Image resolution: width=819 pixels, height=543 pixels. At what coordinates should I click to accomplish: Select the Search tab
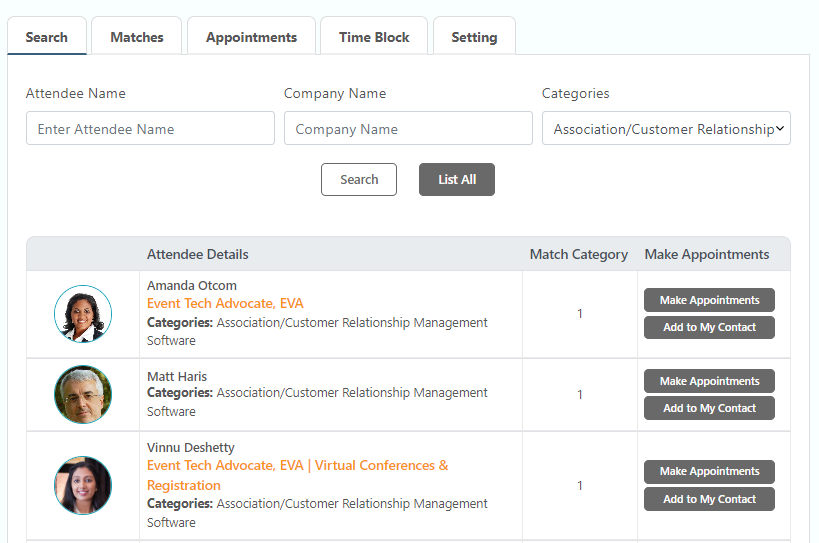coord(47,37)
